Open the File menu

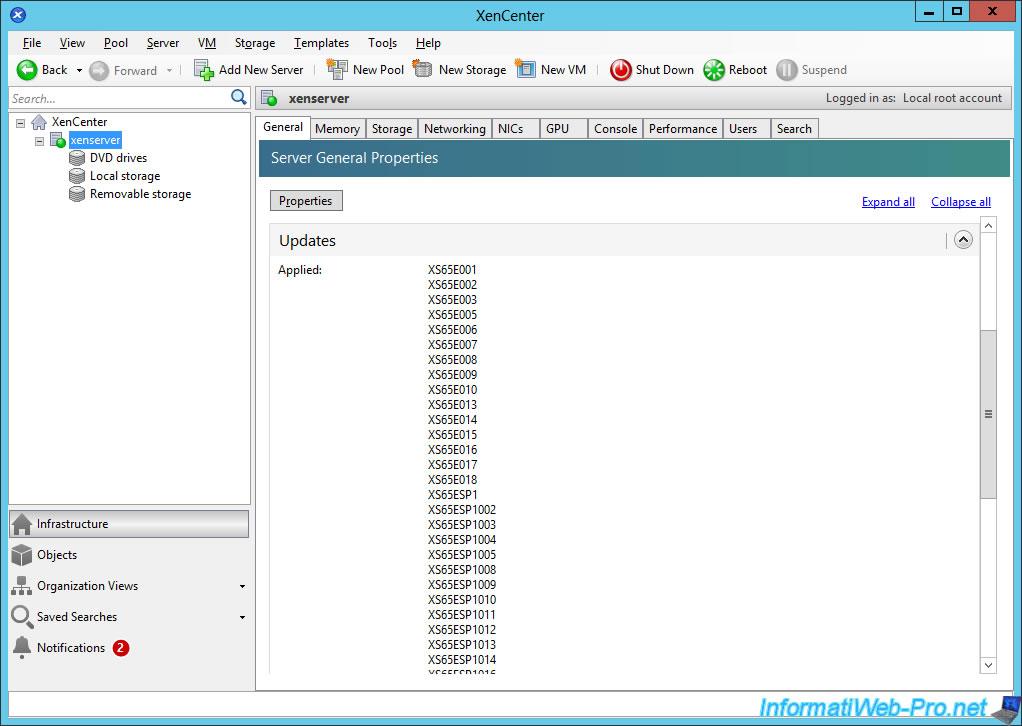[x=32, y=43]
